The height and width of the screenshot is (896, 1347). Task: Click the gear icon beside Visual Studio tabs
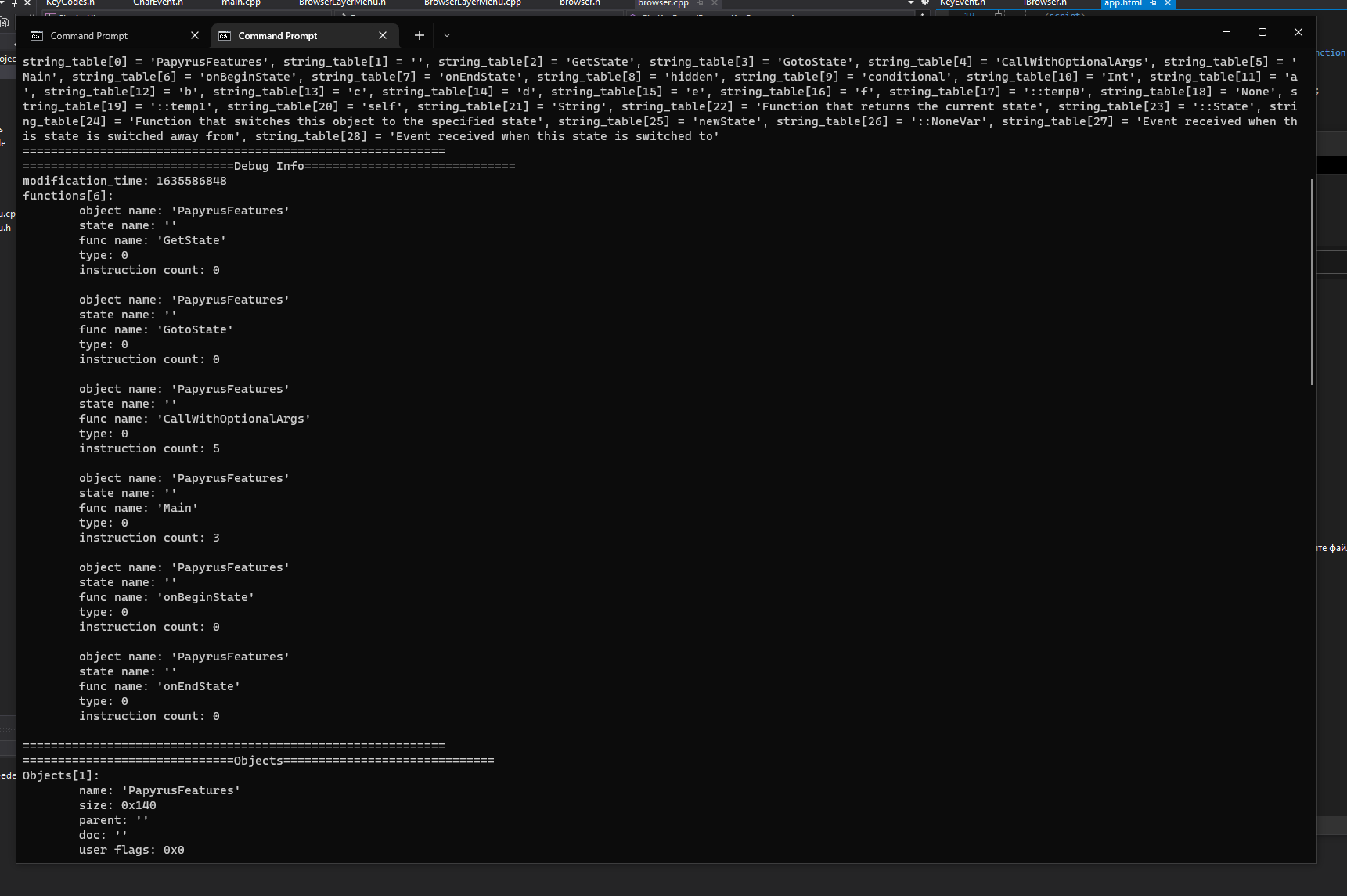click(925, 3)
